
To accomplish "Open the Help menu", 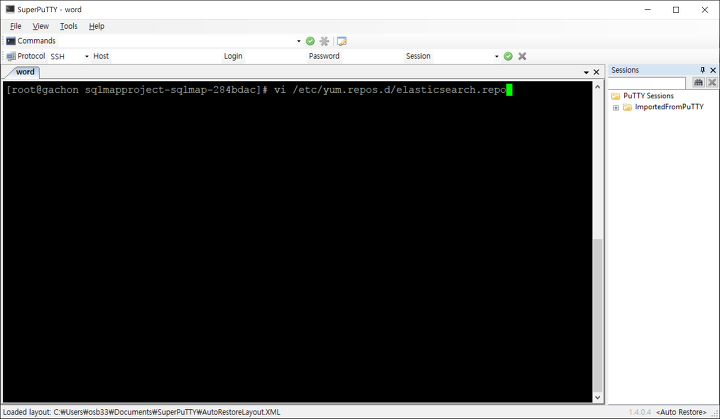I will click(x=96, y=26).
